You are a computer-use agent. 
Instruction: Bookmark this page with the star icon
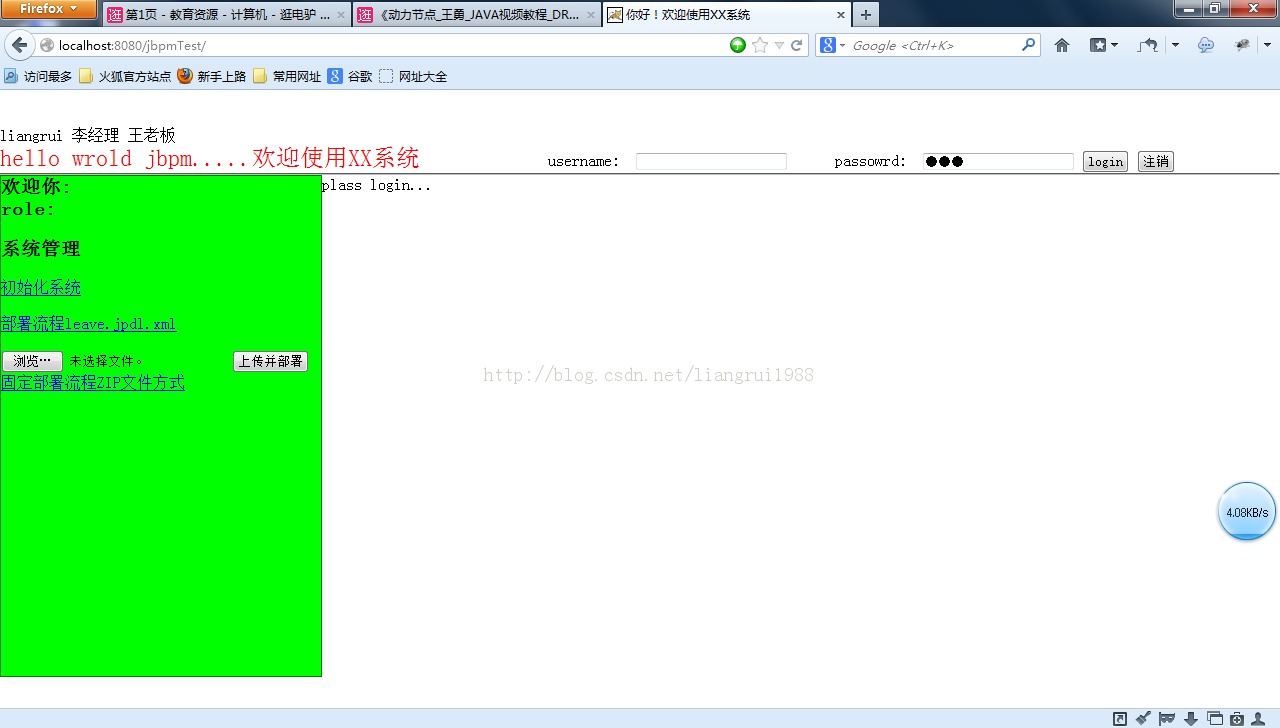click(x=760, y=45)
